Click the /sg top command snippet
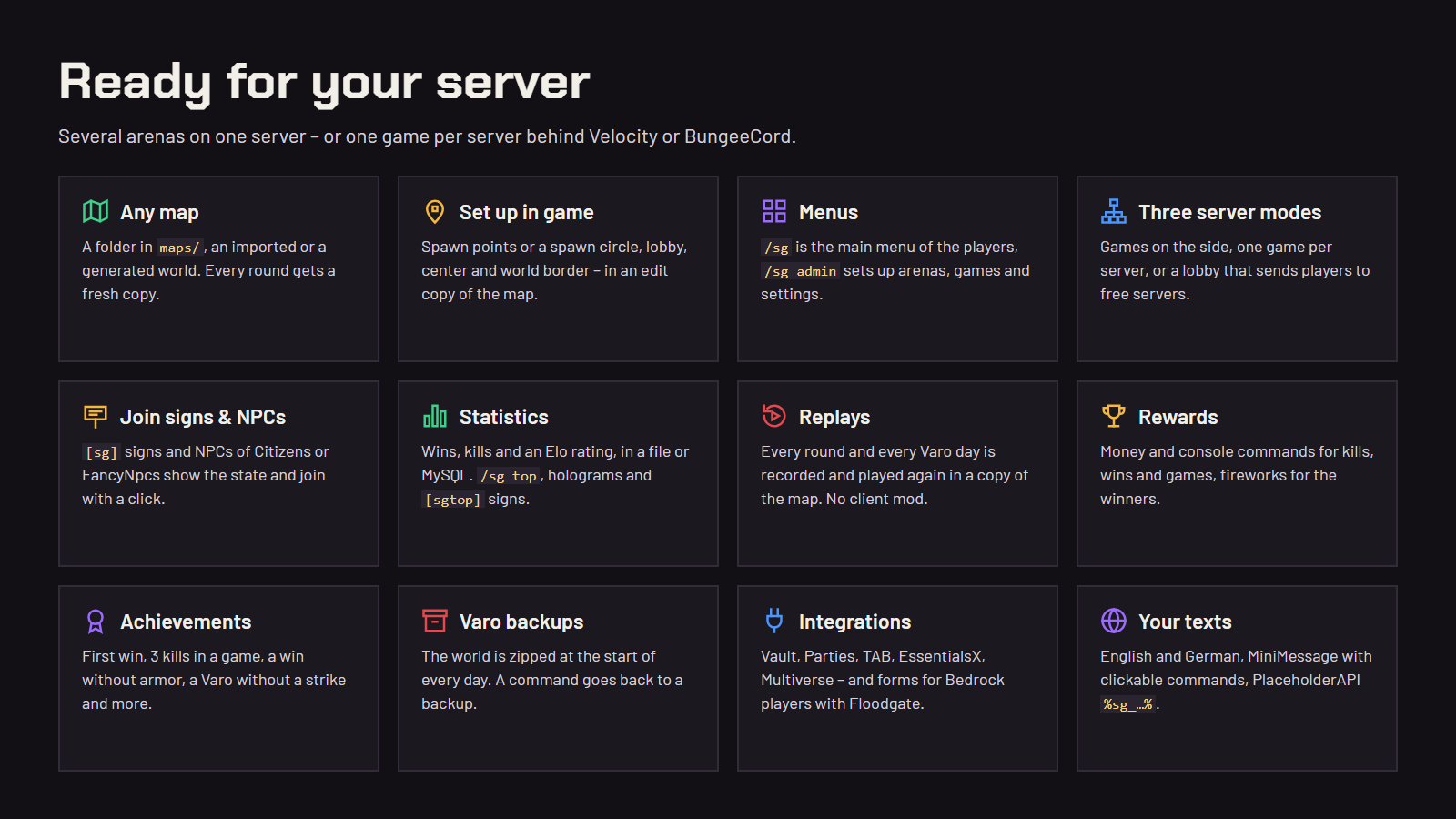The width and height of the screenshot is (1456, 819). tap(509, 476)
